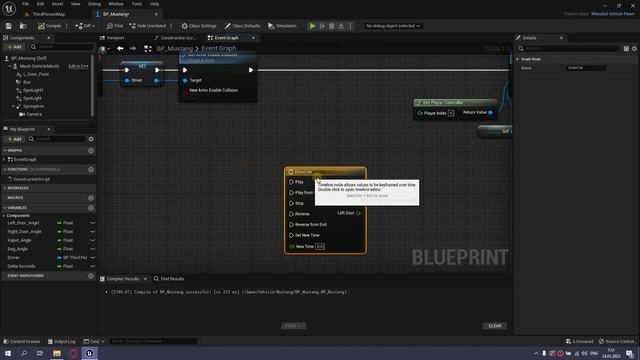Select the Camera component
640x360 pixels.
[34, 114]
